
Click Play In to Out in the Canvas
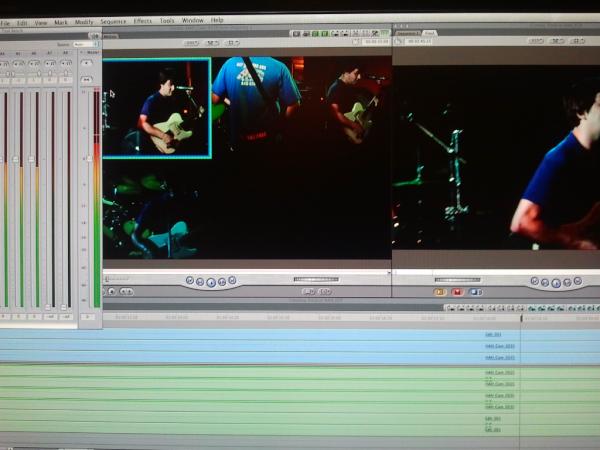[x=545, y=283]
